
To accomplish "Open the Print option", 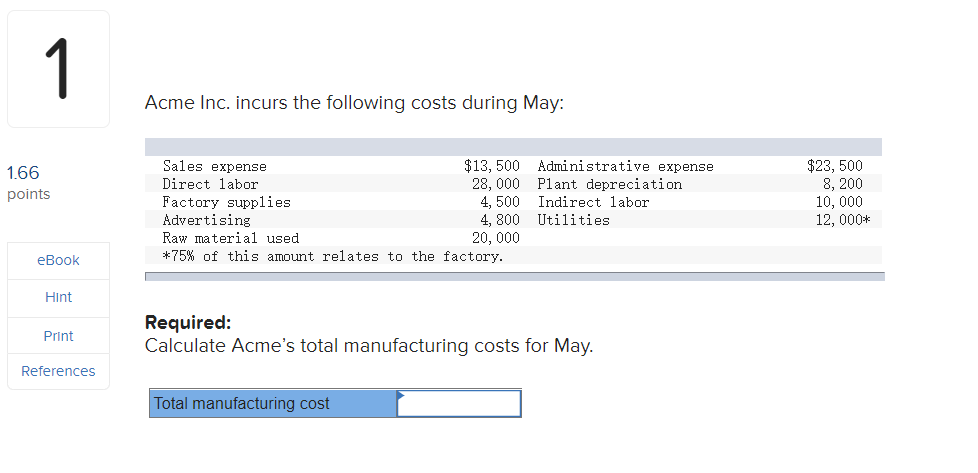I will [x=58, y=336].
